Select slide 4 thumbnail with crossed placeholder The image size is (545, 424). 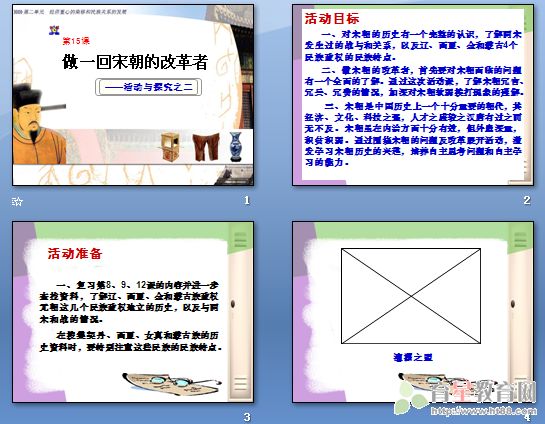pyautogui.click(x=413, y=312)
